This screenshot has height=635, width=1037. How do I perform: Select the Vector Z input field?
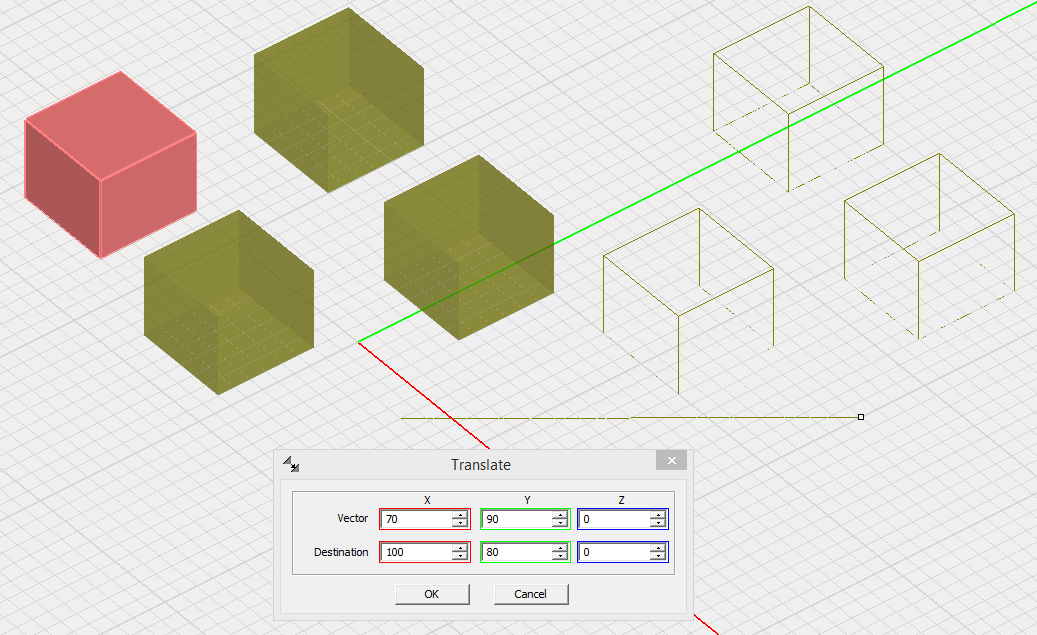613,519
